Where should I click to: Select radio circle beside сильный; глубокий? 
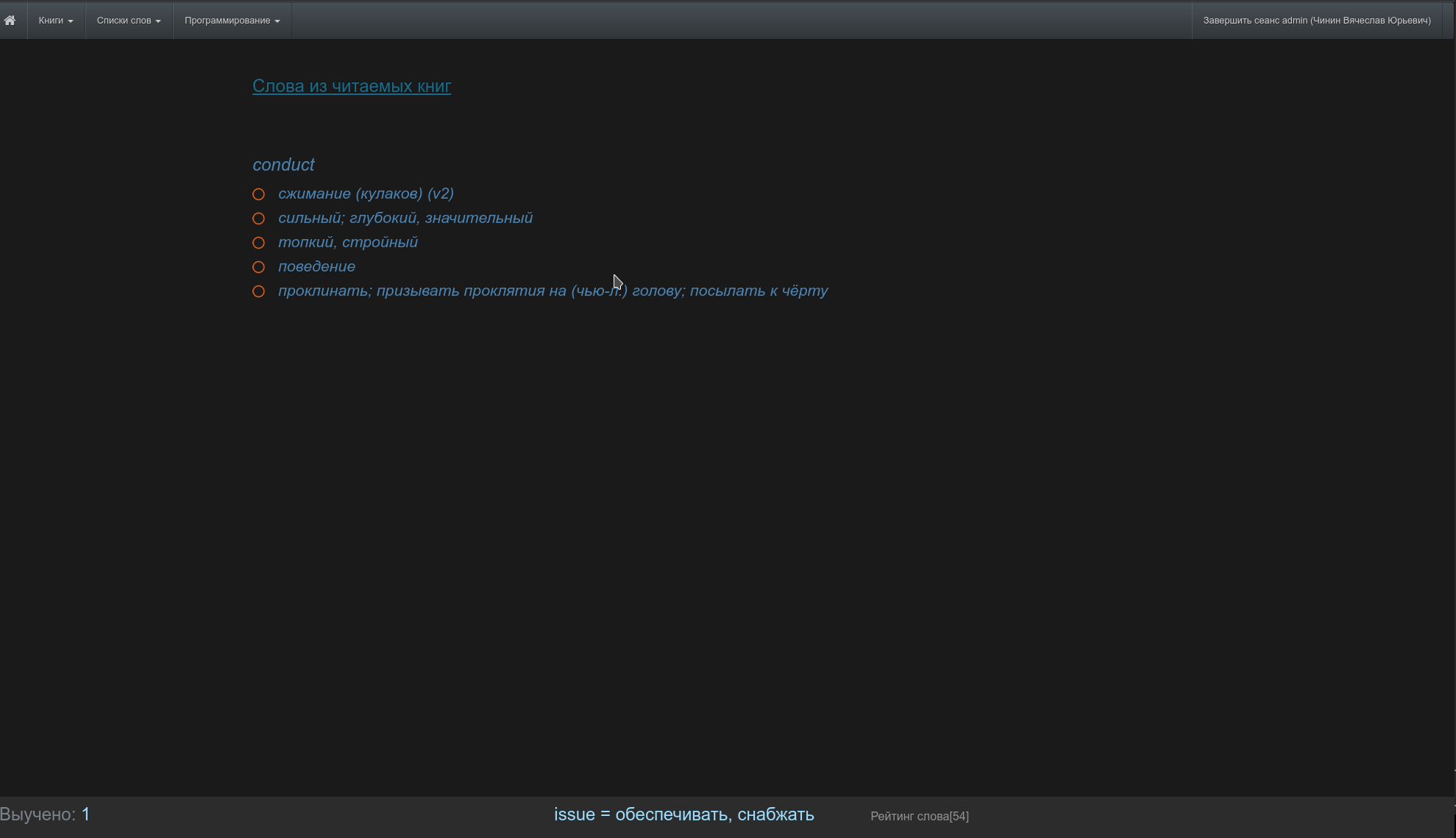[258, 219]
